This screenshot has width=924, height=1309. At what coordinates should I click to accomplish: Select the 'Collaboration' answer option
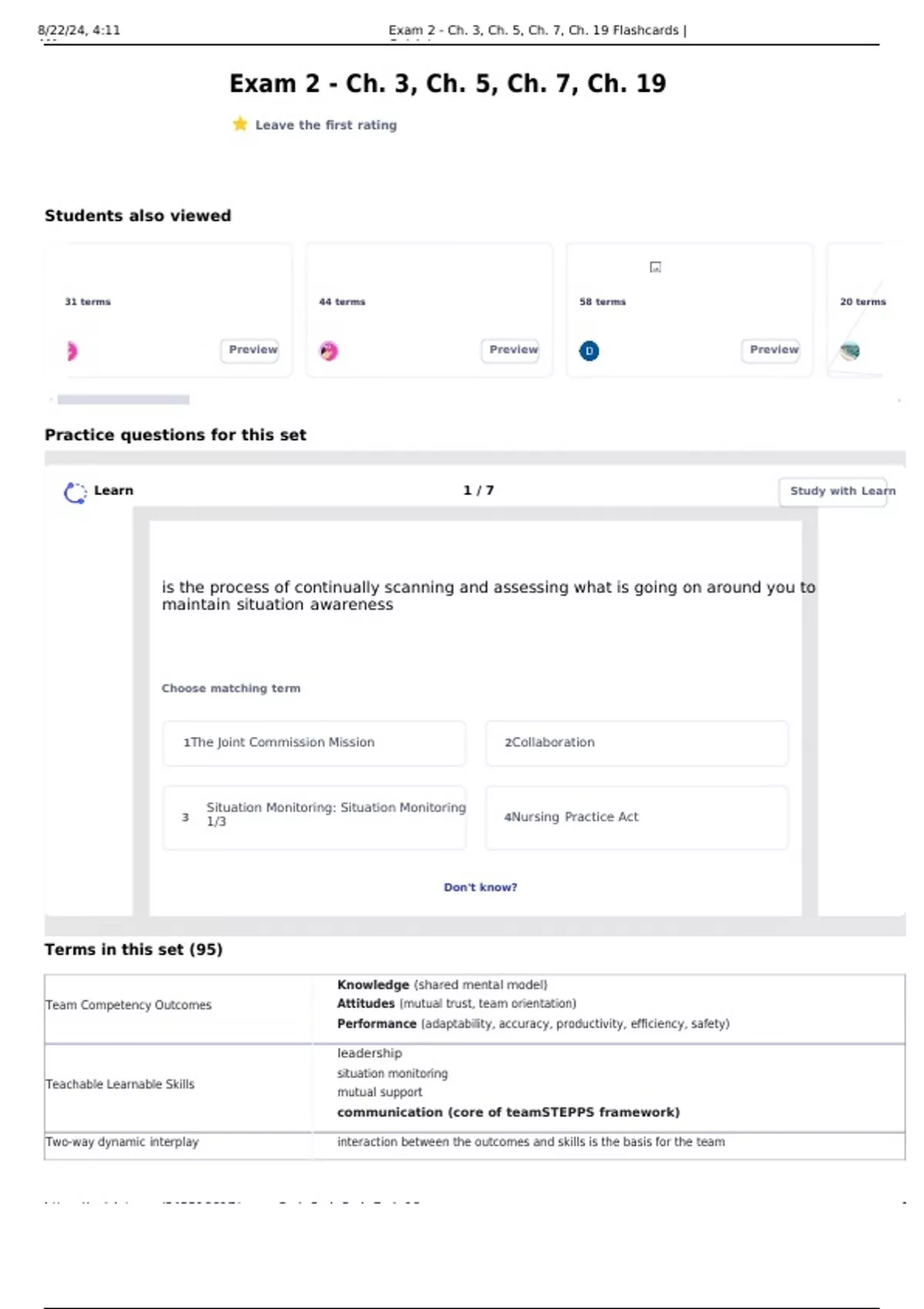point(636,742)
